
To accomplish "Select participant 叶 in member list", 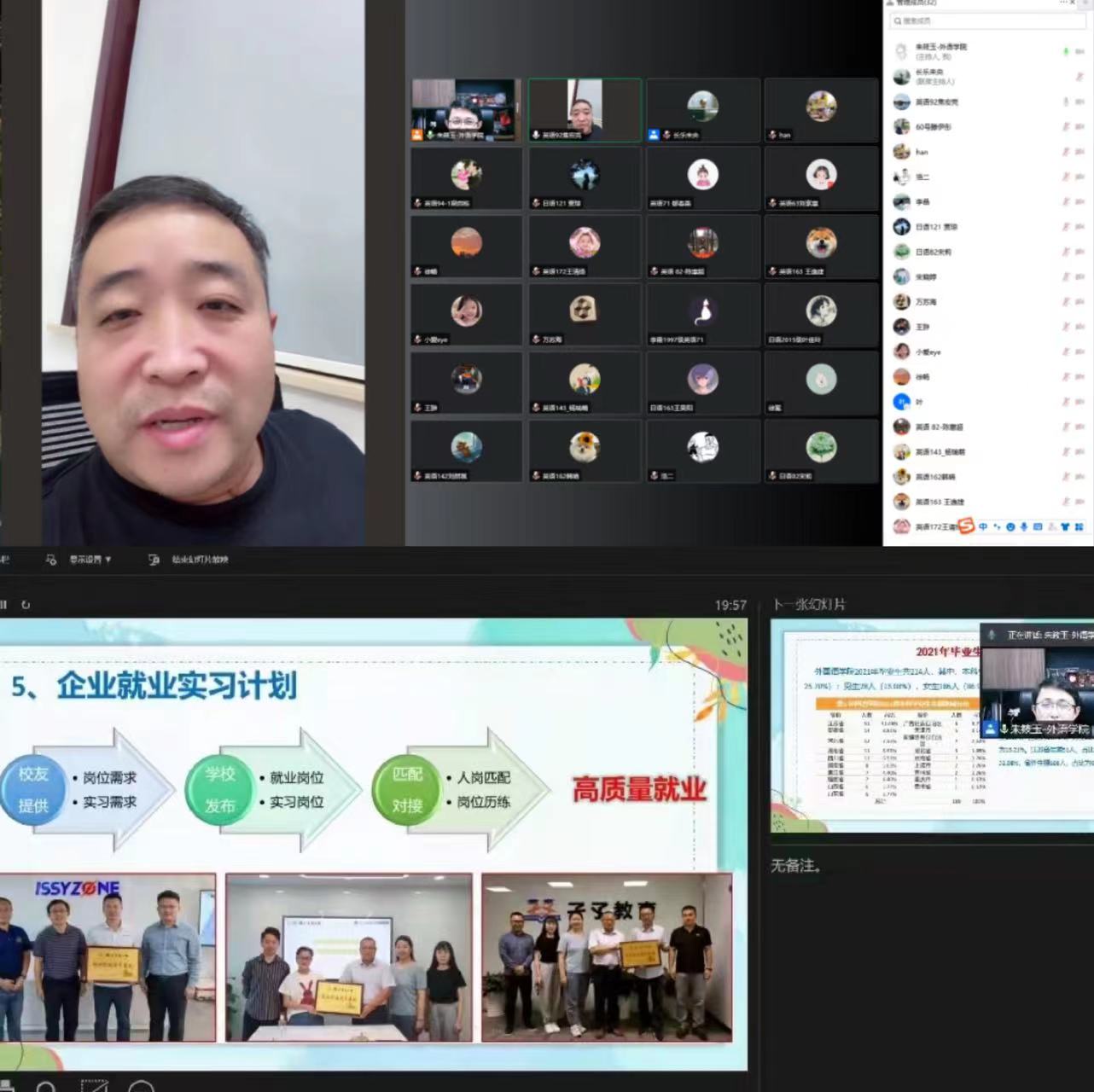I will [919, 402].
